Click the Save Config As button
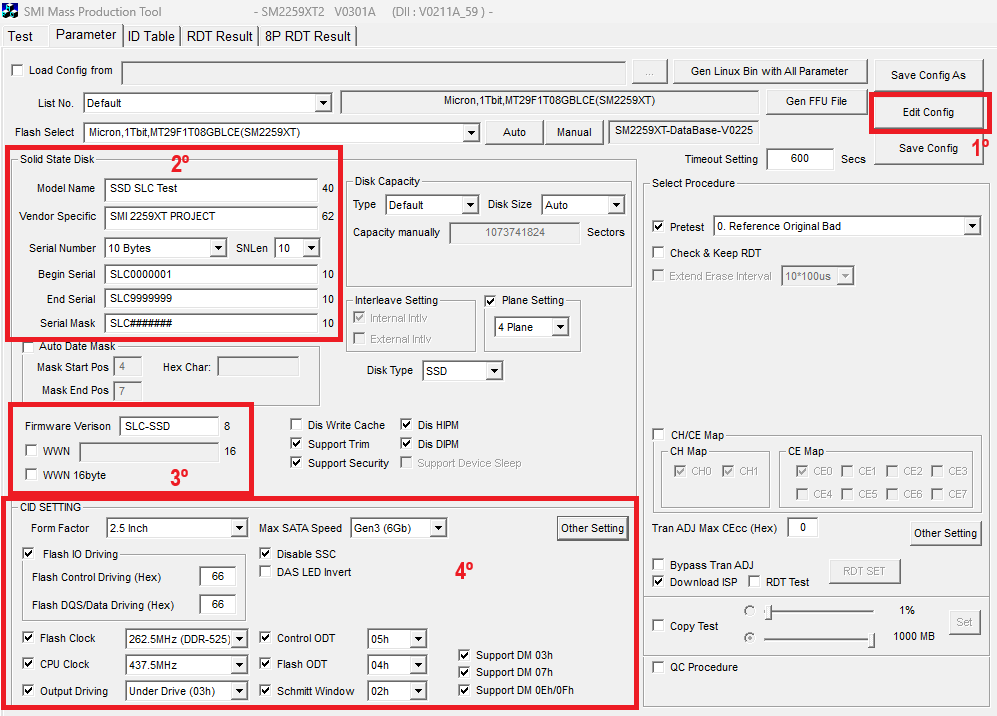 click(928, 75)
